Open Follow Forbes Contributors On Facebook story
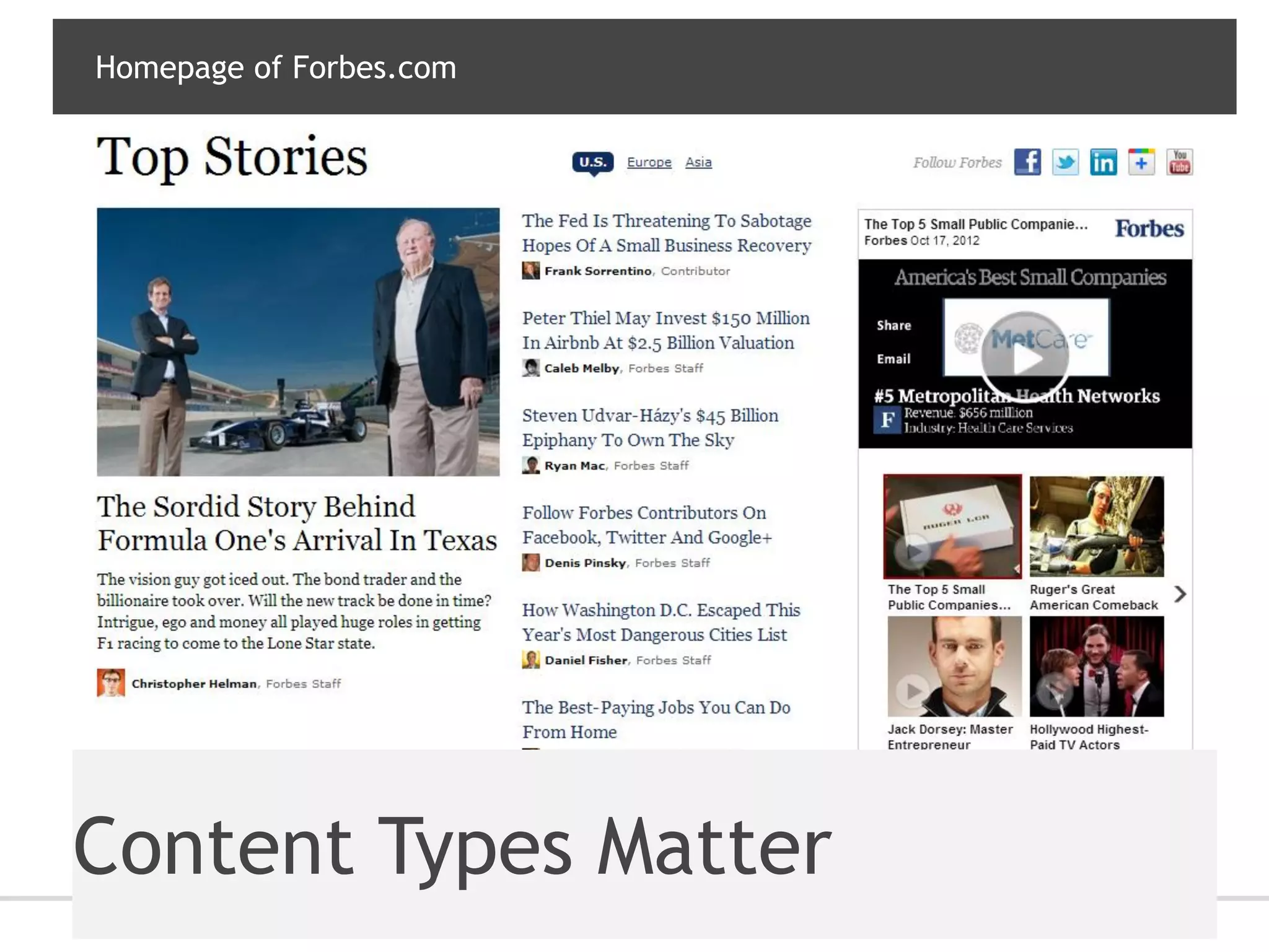The image size is (1269, 952). pyautogui.click(x=647, y=525)
